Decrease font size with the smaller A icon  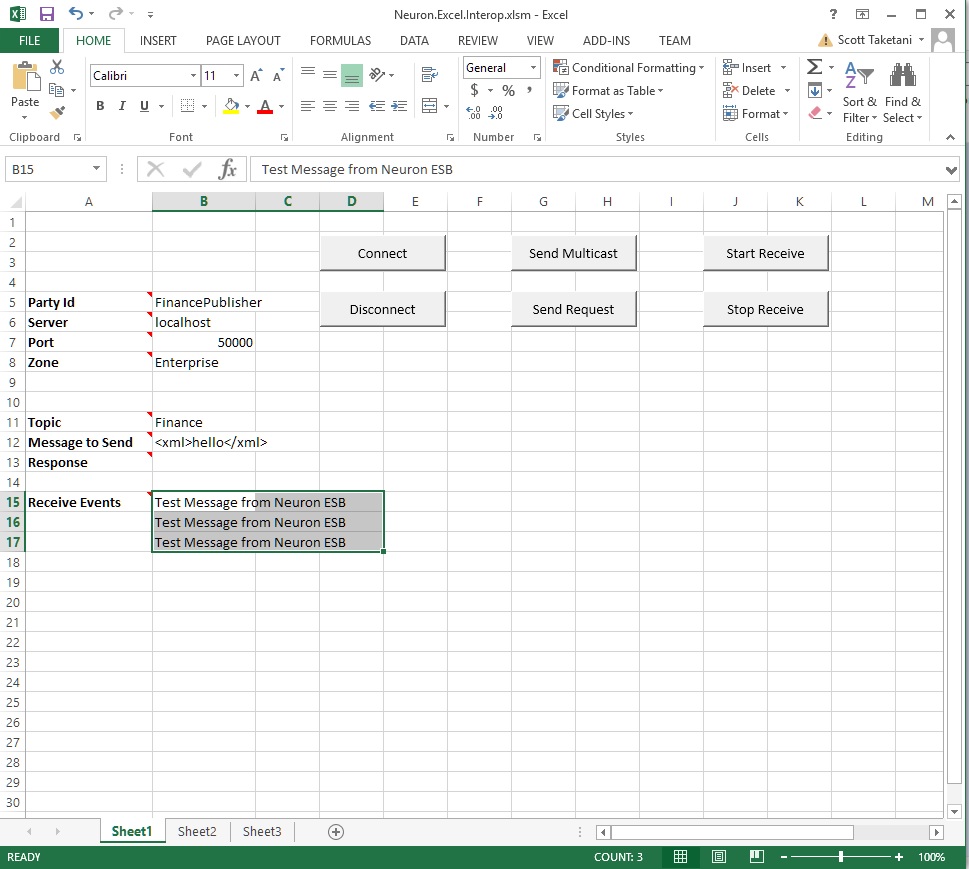pyautogui.click(x=279, y=75)
